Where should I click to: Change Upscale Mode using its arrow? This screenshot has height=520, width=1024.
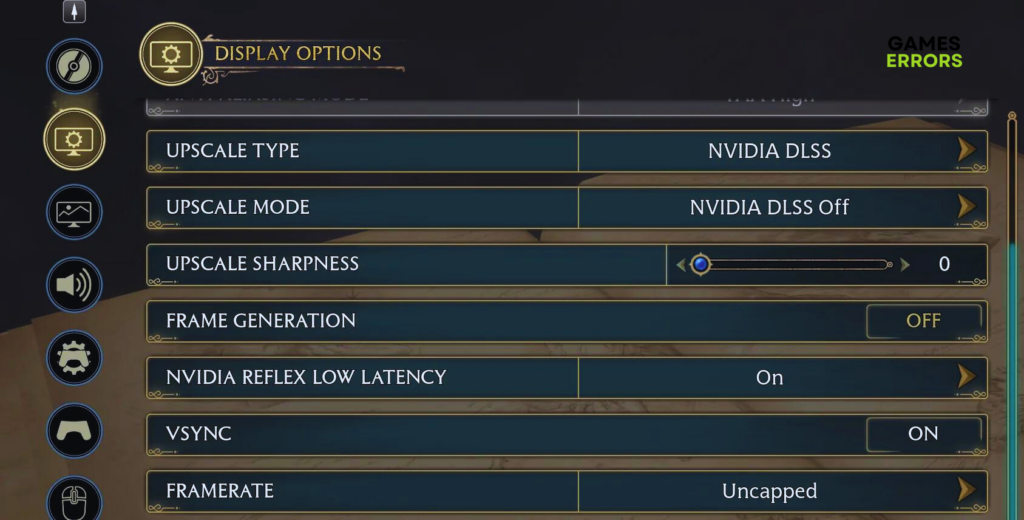tap(965, 207)
